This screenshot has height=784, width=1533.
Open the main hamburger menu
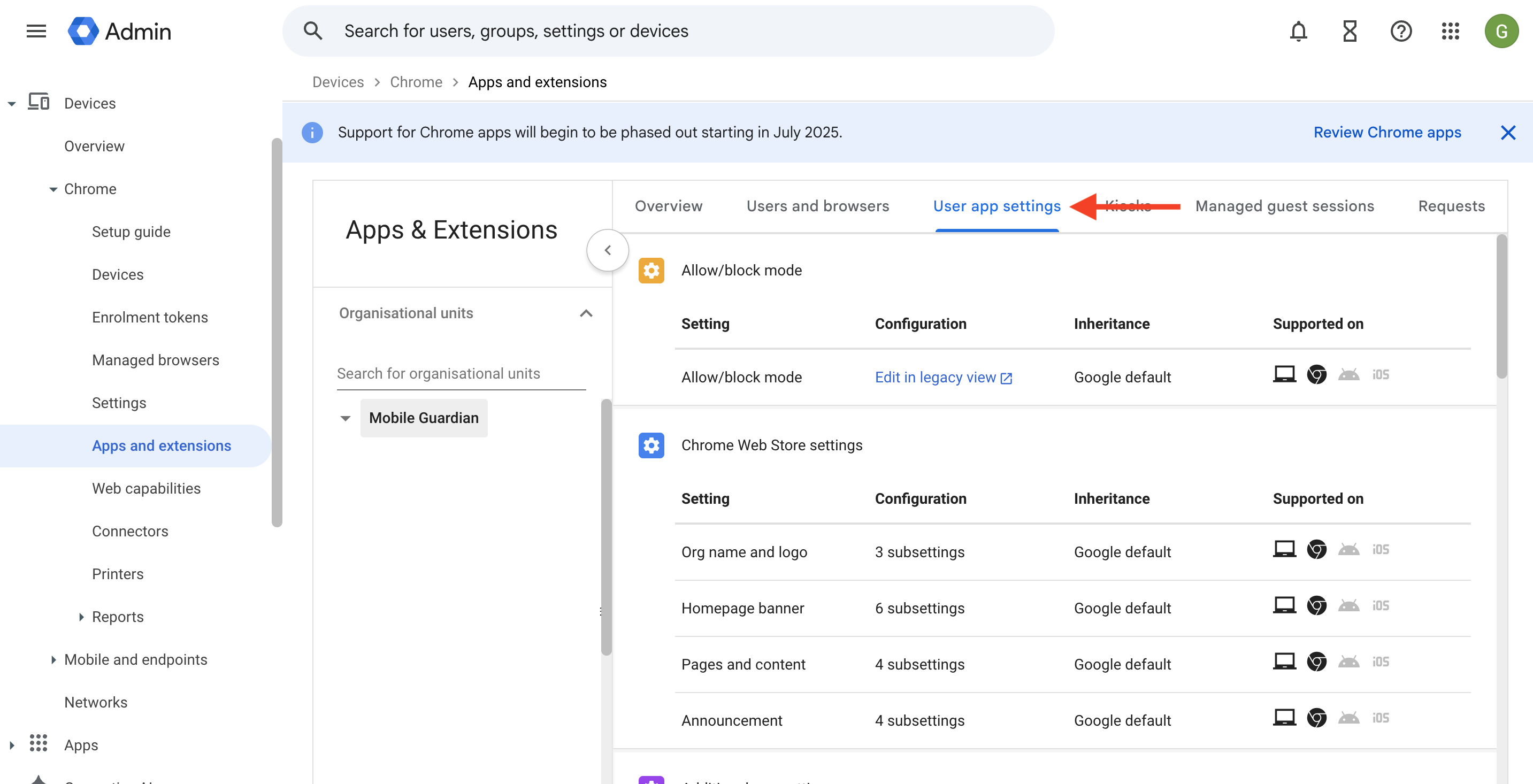[x=36, y=31]
